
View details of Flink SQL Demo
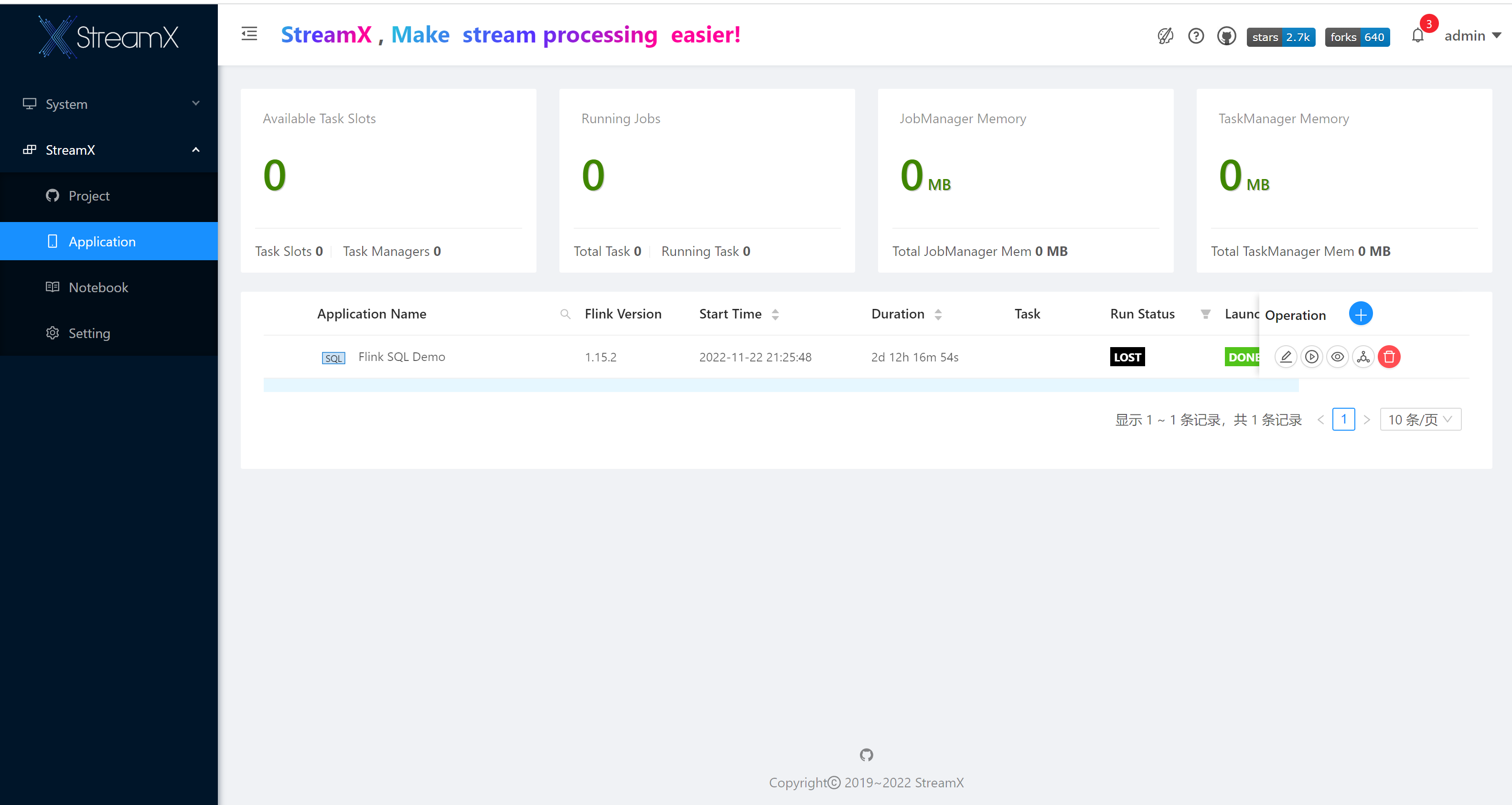[1338, 357]
